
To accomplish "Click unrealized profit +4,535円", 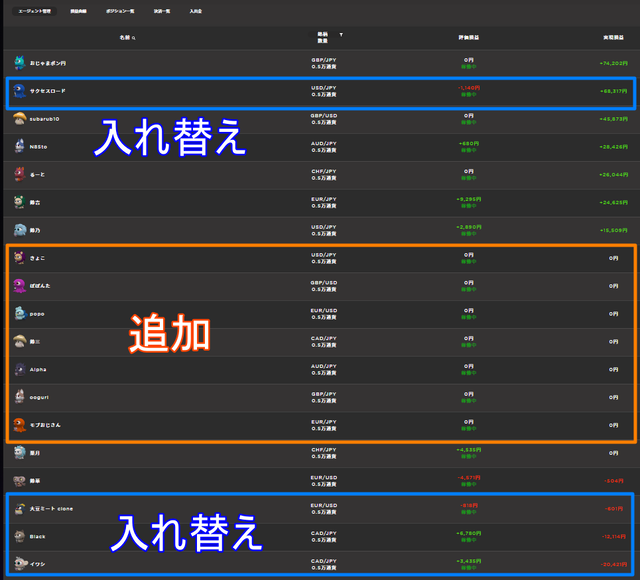I will [x=469, y=449].
